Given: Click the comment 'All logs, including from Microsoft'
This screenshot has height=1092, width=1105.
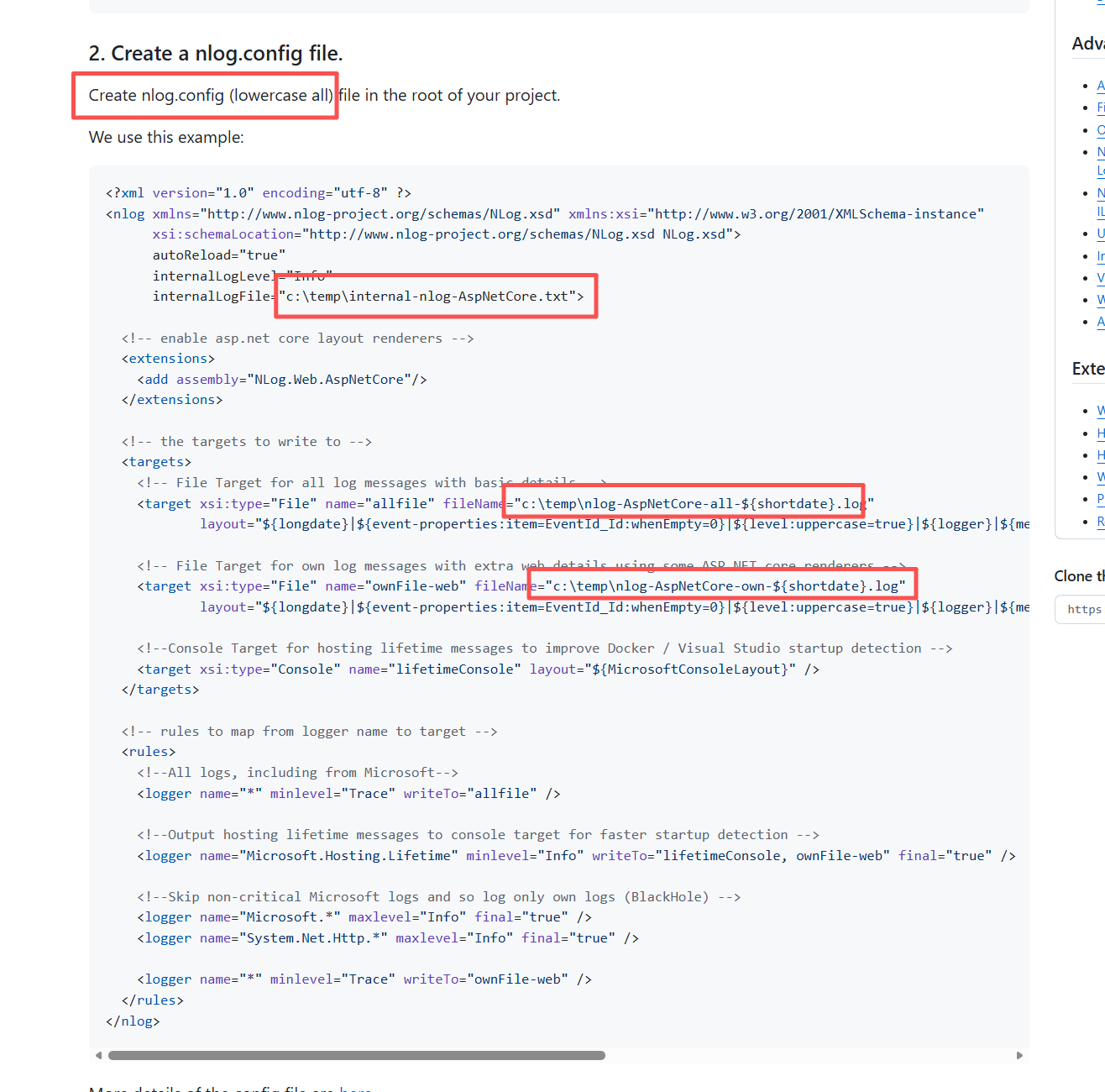Looking at the screenshot, I should (x=298, y=773).
